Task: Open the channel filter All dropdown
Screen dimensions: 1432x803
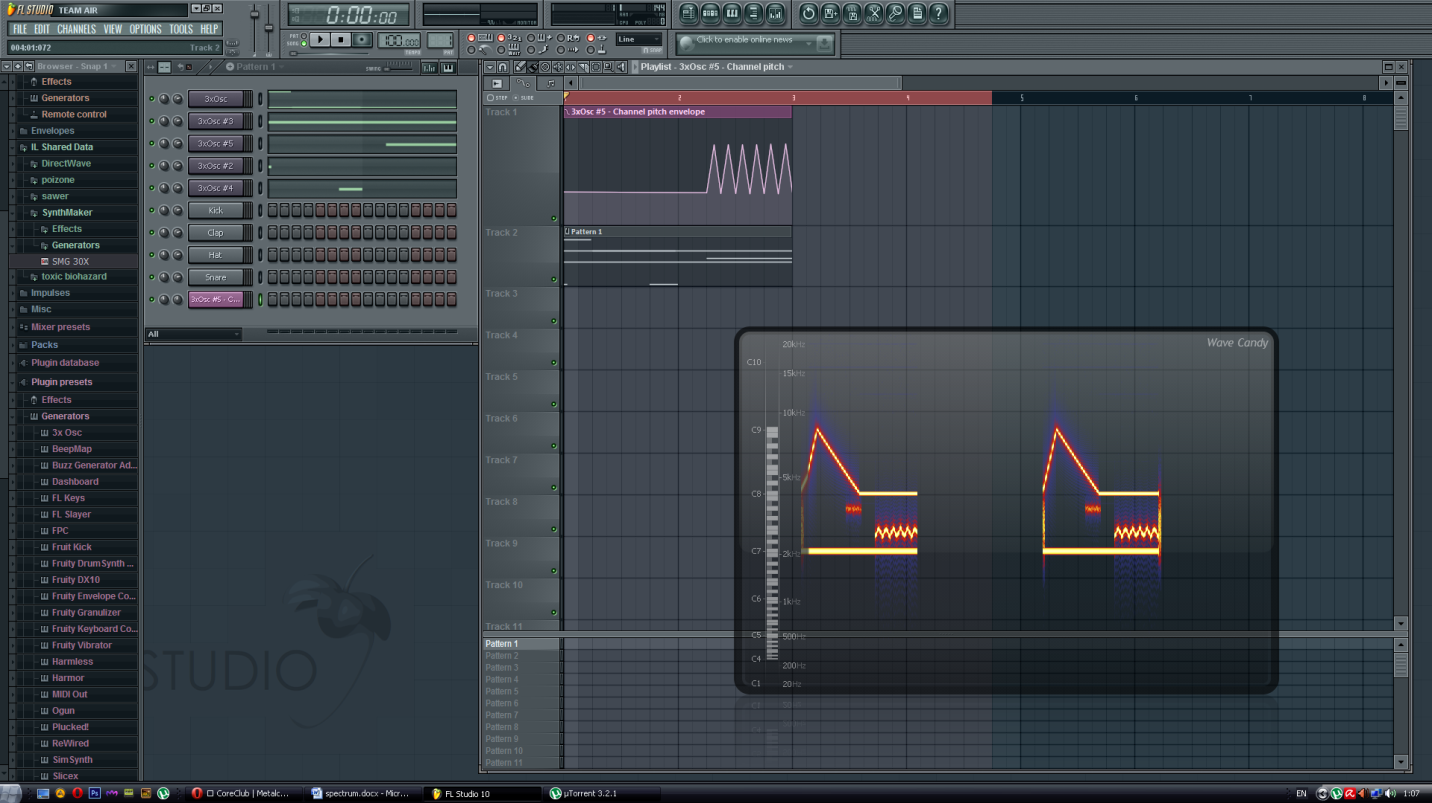Action: click(x=193, y=334)
